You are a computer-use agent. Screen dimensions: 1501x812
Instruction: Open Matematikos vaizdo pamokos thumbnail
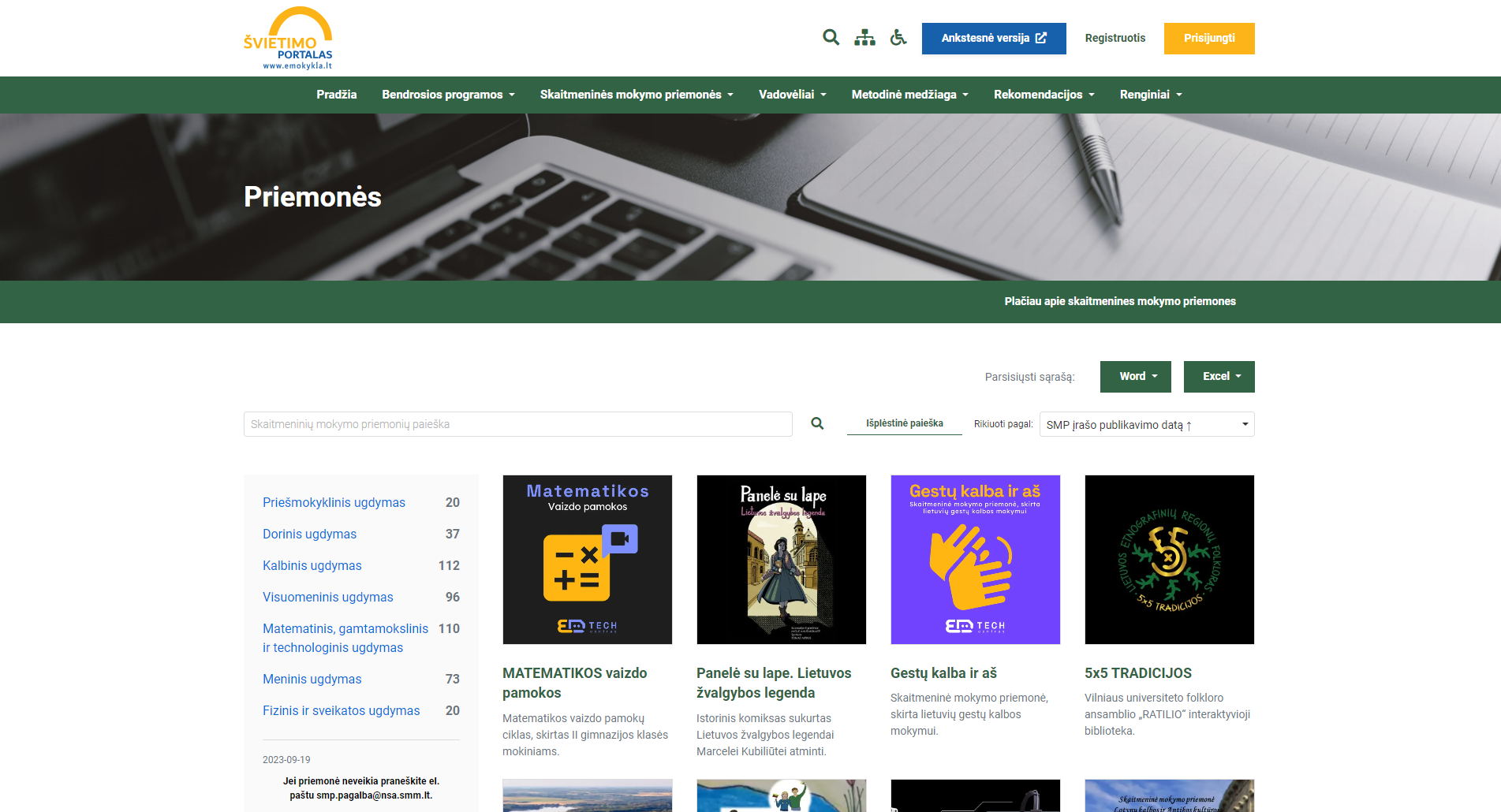[588, 560]
